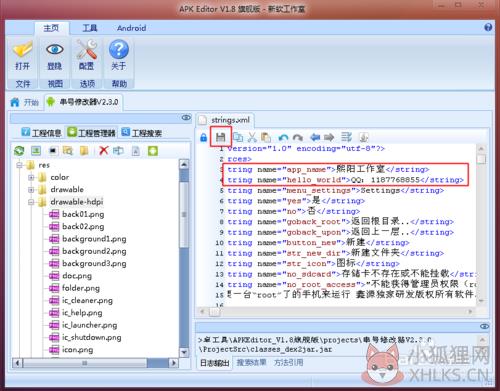The height and width of the screenshot is (391, 500).
Task: Expand the drawable folder node
Action: (31, 190)
